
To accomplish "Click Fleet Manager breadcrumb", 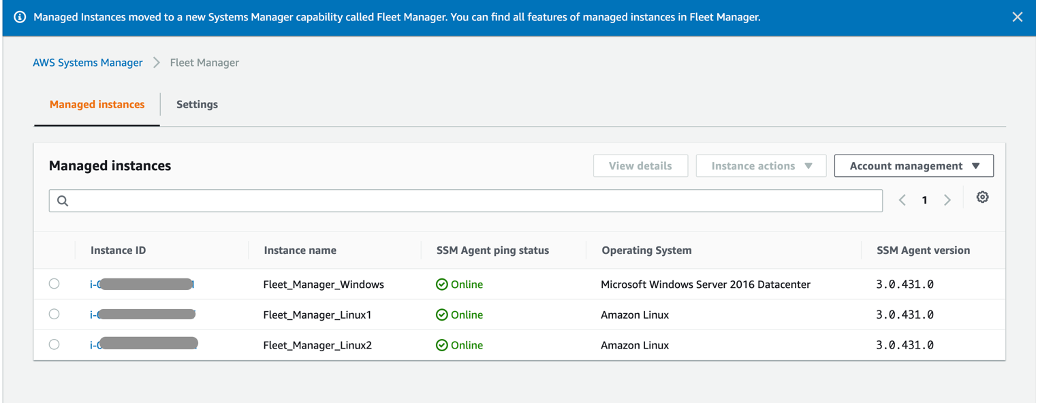I will click(205, 63).
